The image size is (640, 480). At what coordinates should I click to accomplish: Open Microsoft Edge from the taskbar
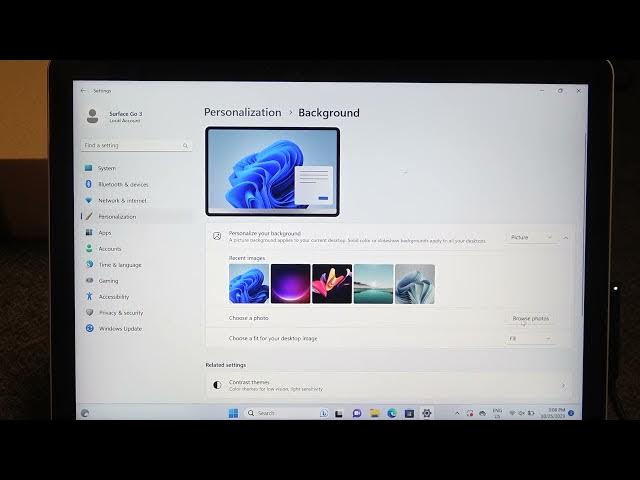coord(392,413)
